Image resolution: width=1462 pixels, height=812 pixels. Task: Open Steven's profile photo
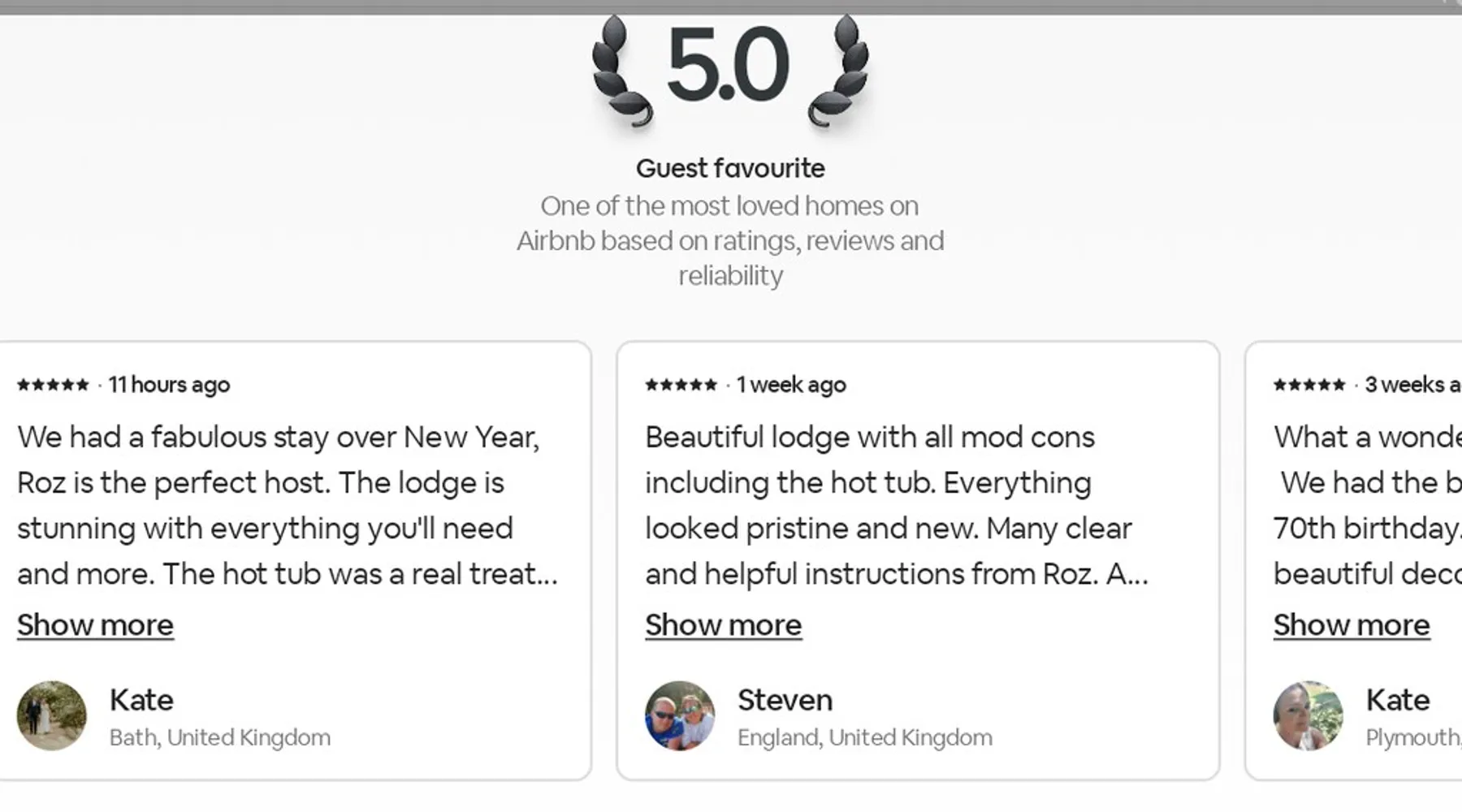[x=680, y=715]
